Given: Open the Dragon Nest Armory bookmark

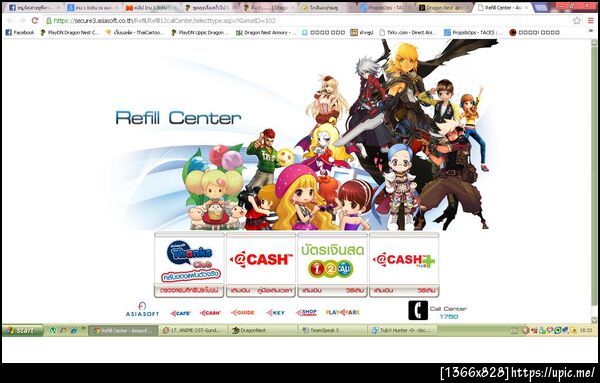Looking at the screenshot, I should pos(266,33).
